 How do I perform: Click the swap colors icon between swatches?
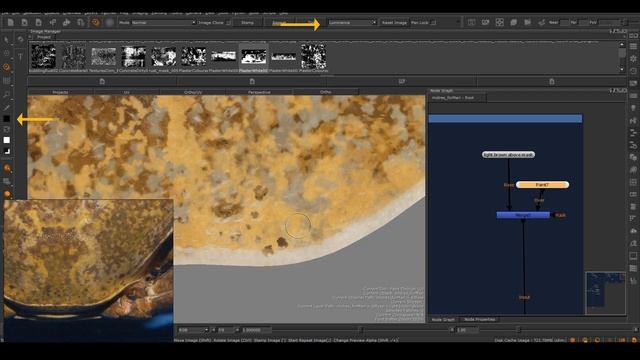[7, 129]
